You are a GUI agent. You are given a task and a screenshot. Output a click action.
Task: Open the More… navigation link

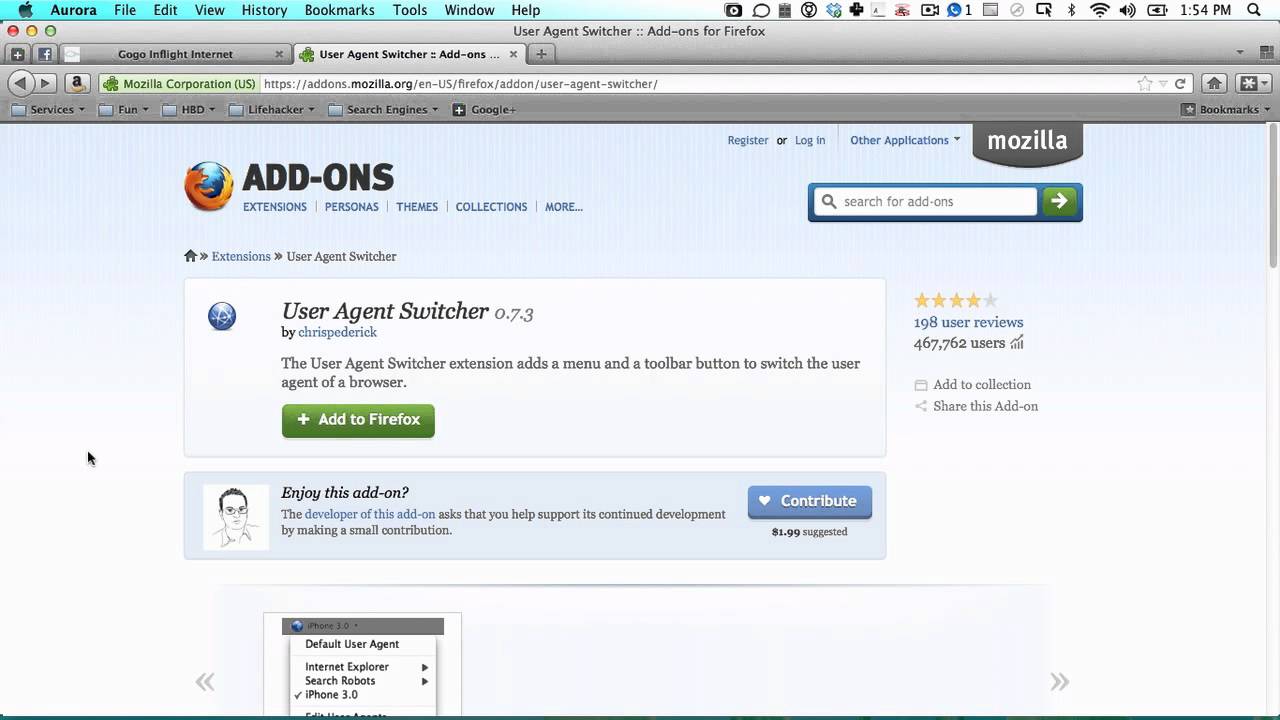pos(564,207)
